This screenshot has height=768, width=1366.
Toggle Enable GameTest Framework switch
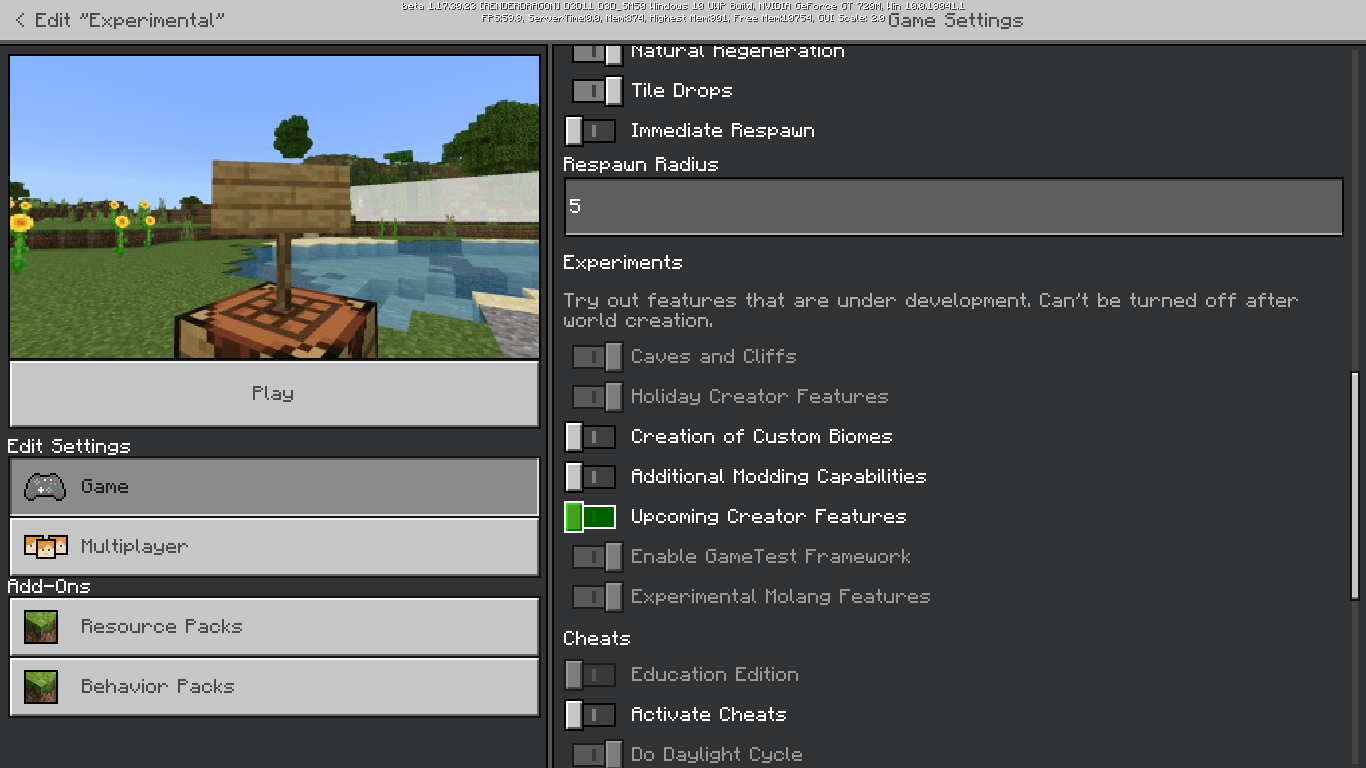597,557
